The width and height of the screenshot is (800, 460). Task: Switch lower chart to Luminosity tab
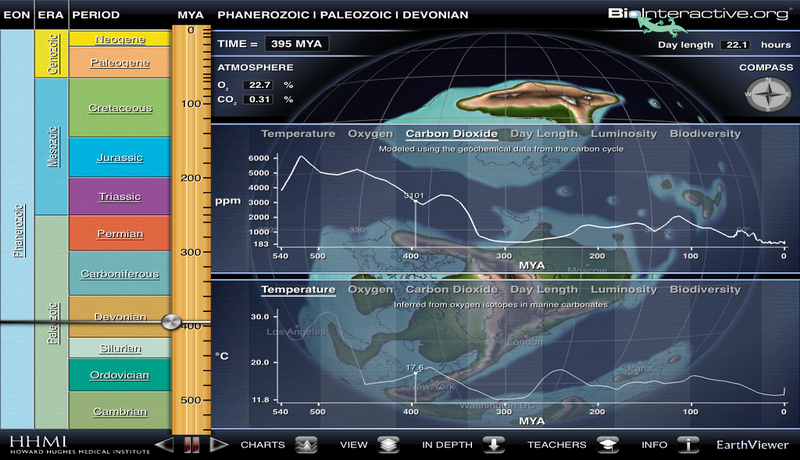(623, 290)
